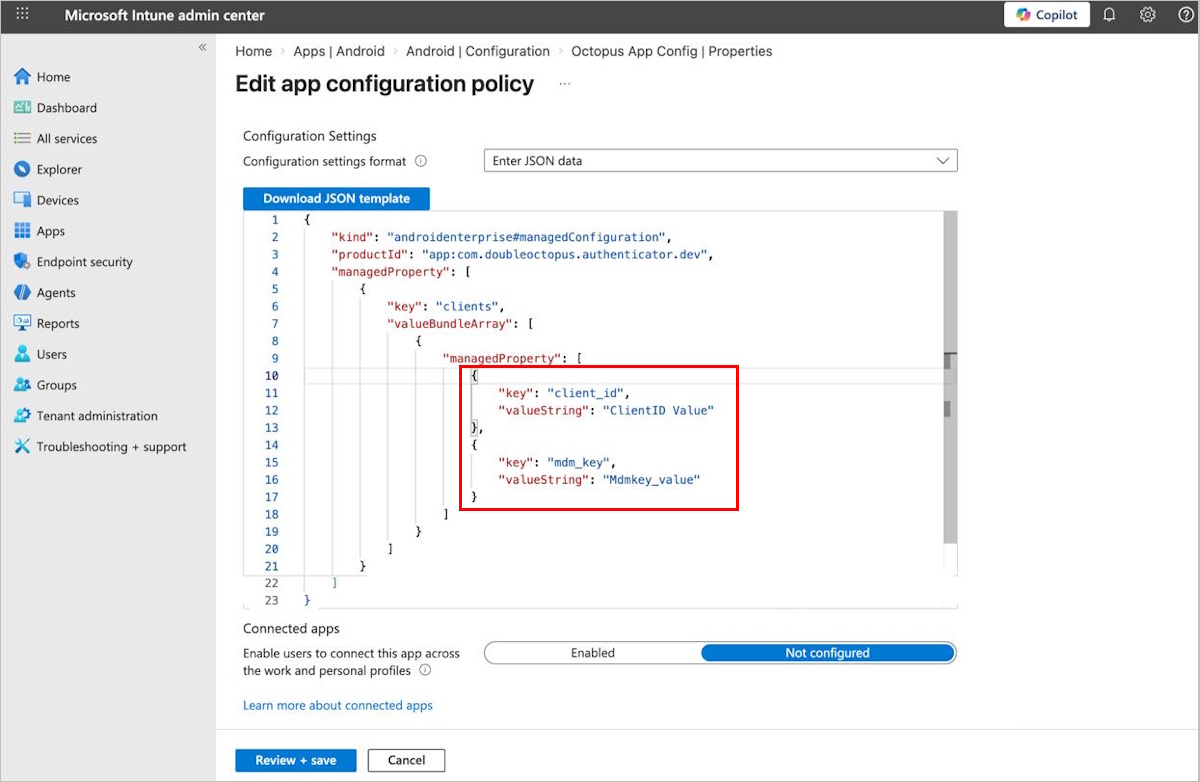1200x782 pixels.
Task: Click the "clients" value in JSON editor
Action: pyautogui.click(x=469, y=306)
